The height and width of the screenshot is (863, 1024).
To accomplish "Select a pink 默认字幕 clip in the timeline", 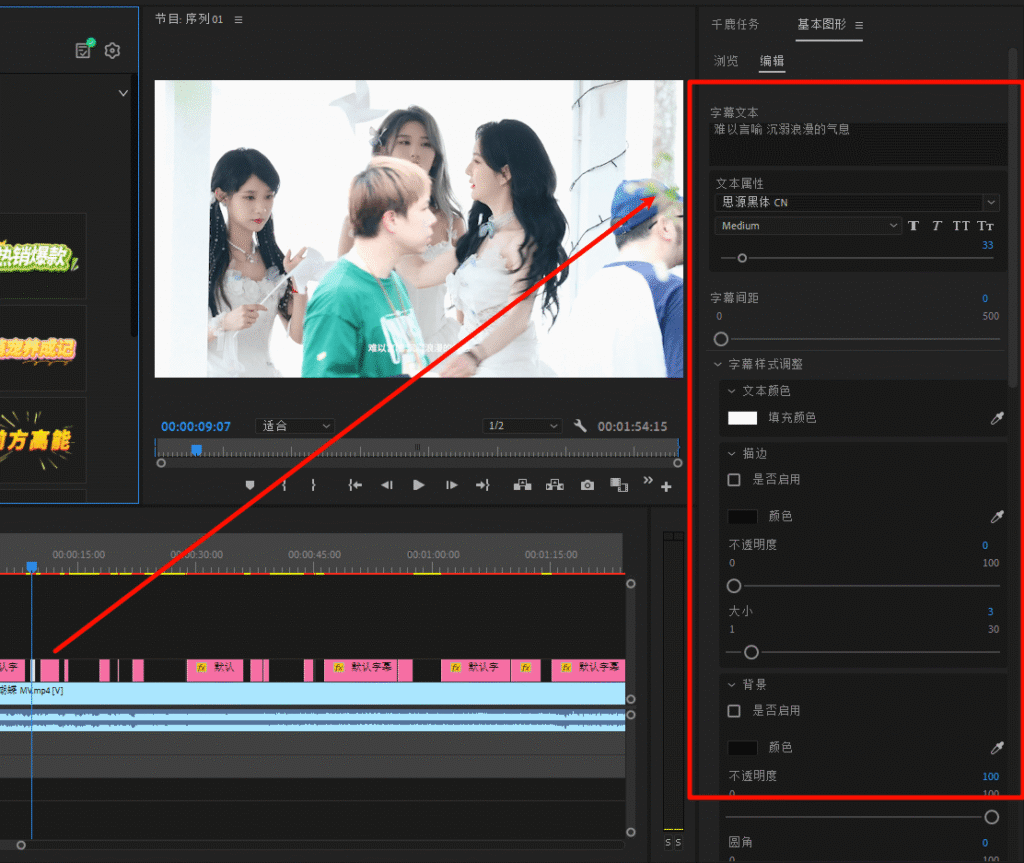I will 363,669.
